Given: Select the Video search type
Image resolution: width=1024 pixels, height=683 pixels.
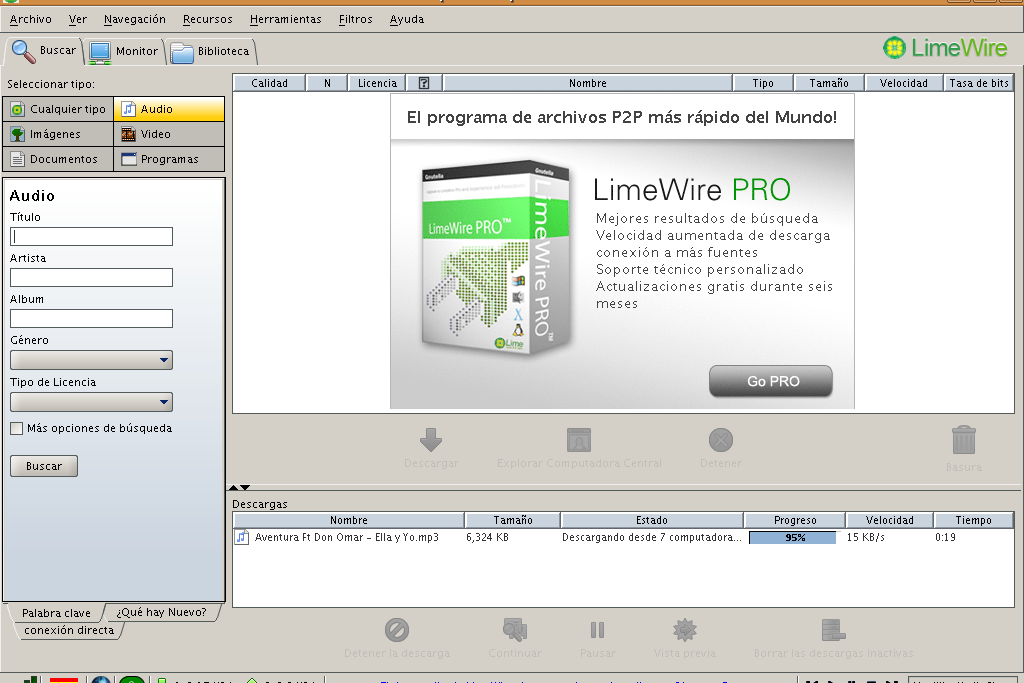Looking at the screenshot, I should coord(169,134).
